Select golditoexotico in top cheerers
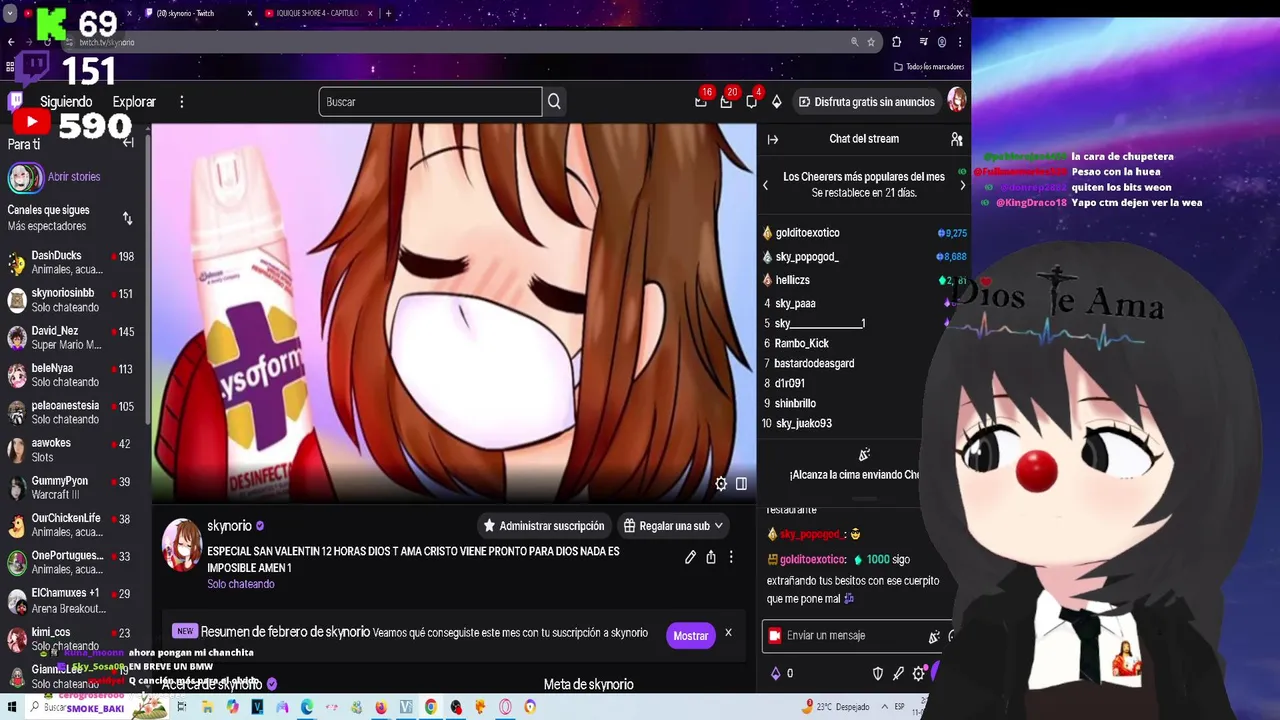The width and height of the screenshot is (1280, 720). pyautogui.click(x=807, y=233)
